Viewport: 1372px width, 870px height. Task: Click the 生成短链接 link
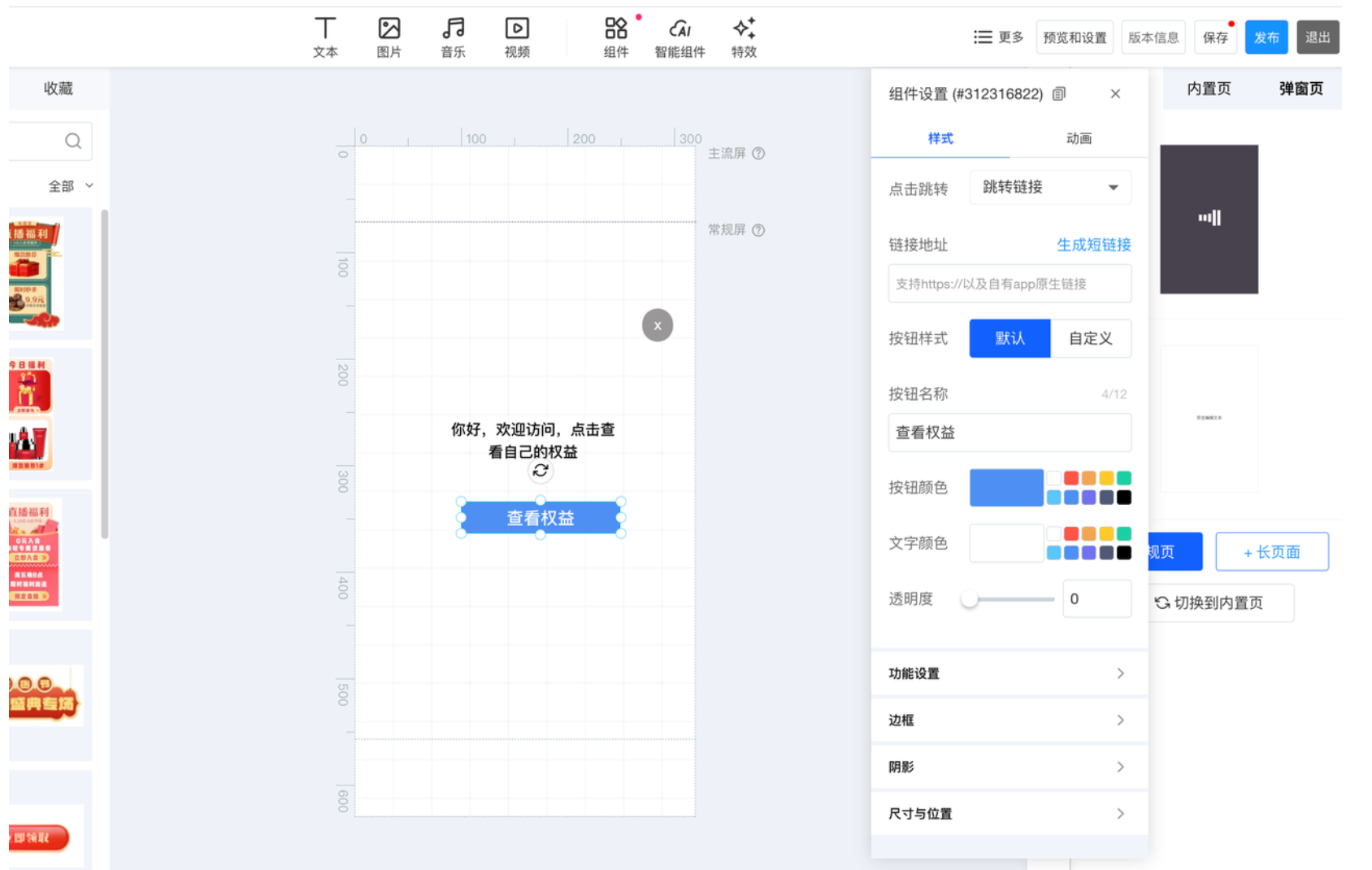click(1093, 245)
